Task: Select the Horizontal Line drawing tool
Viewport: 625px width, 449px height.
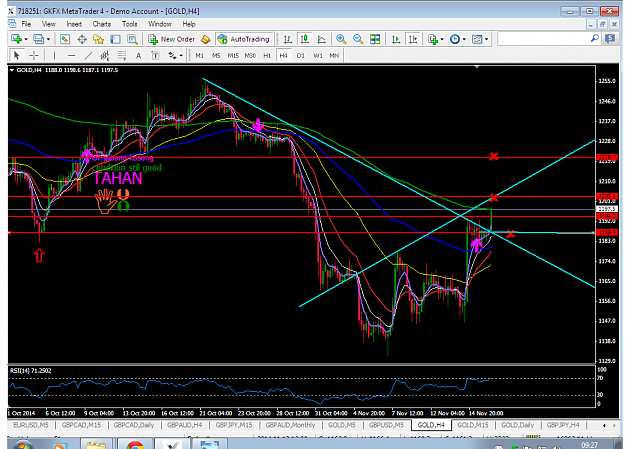Action: coord(71,55)
